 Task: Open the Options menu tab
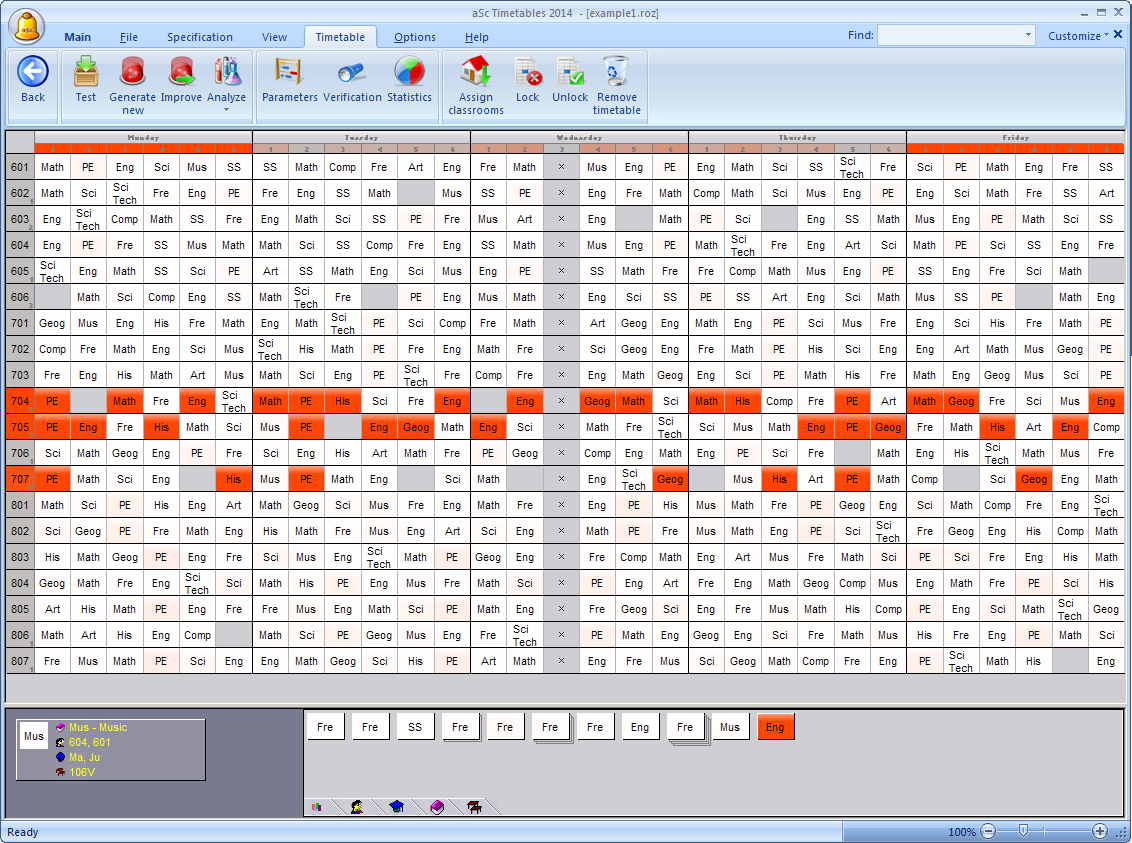point(414,37)
